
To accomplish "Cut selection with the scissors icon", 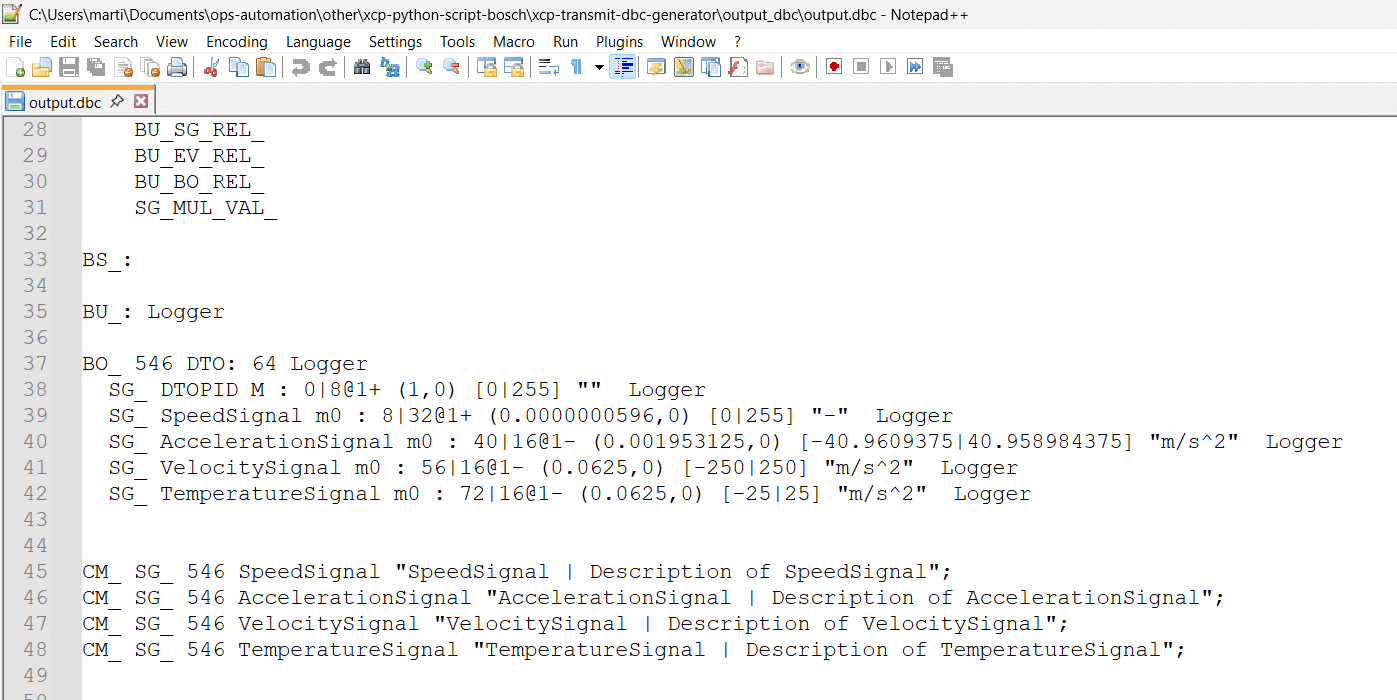I will 211,67.
